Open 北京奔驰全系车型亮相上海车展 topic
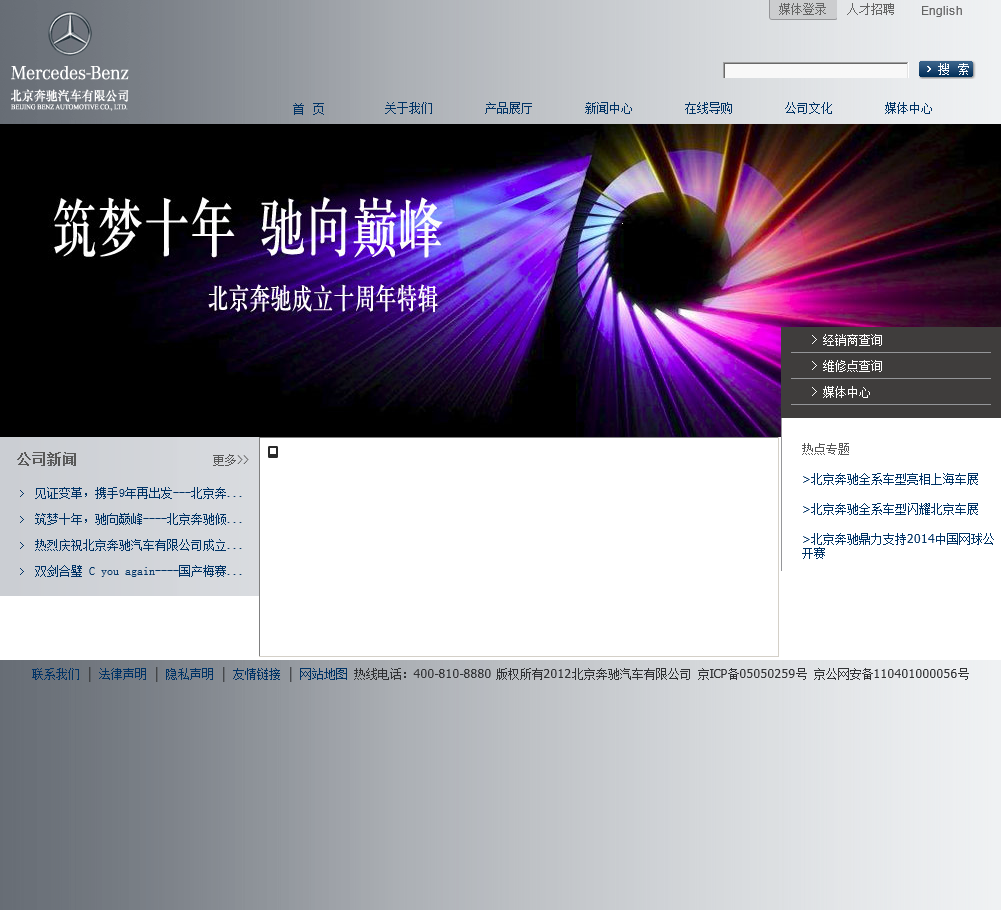Image resolution: width=1001 pixels, height=910 pixels. [890, 480]
